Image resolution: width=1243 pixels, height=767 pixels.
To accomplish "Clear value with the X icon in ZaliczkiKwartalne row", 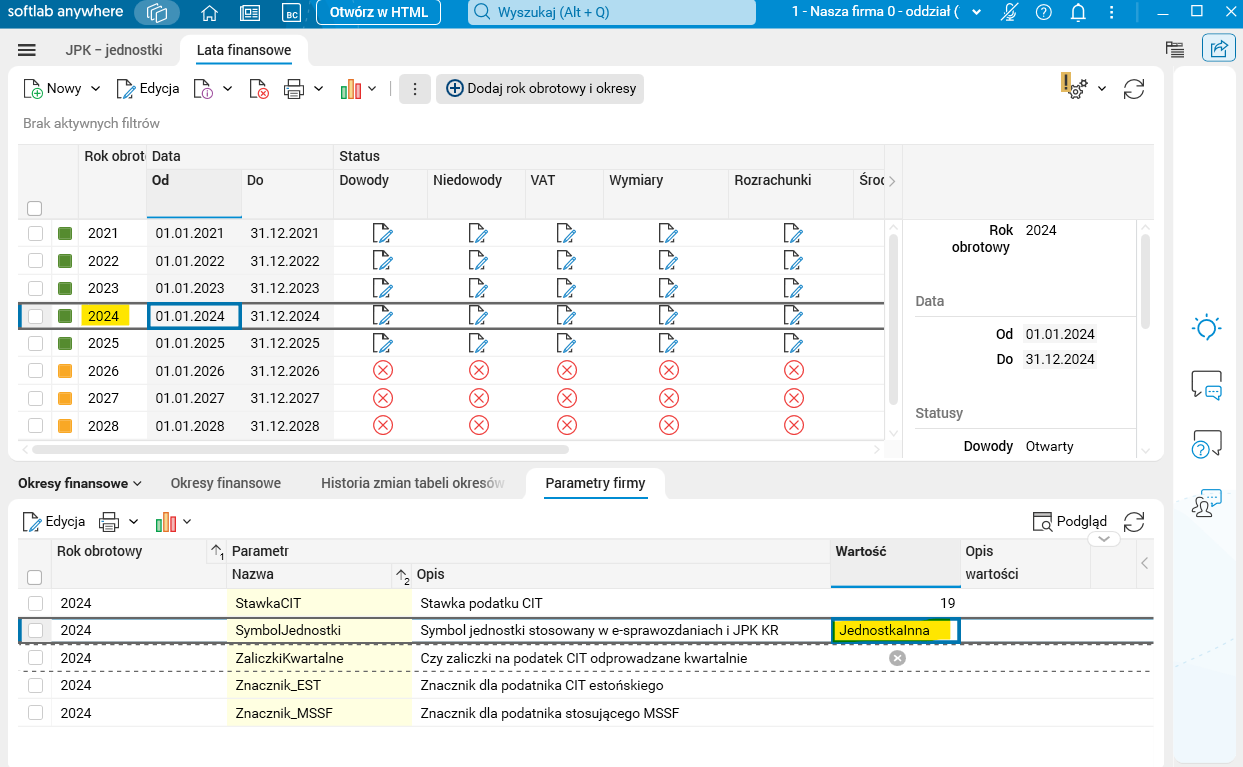I will pos(897,657).
